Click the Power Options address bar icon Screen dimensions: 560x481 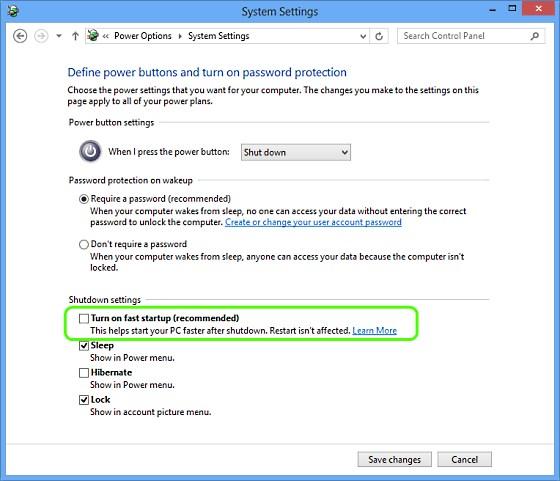click(93, 36)
